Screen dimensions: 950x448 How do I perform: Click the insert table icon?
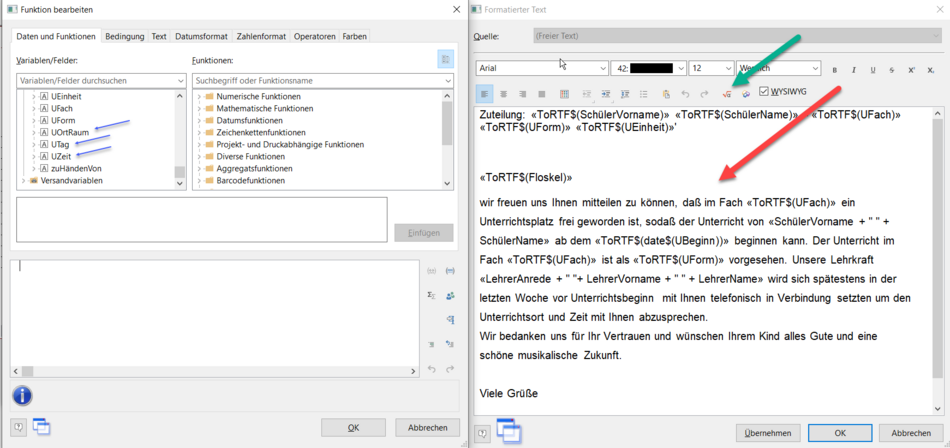pyautogui.click(x=564, y=94)
